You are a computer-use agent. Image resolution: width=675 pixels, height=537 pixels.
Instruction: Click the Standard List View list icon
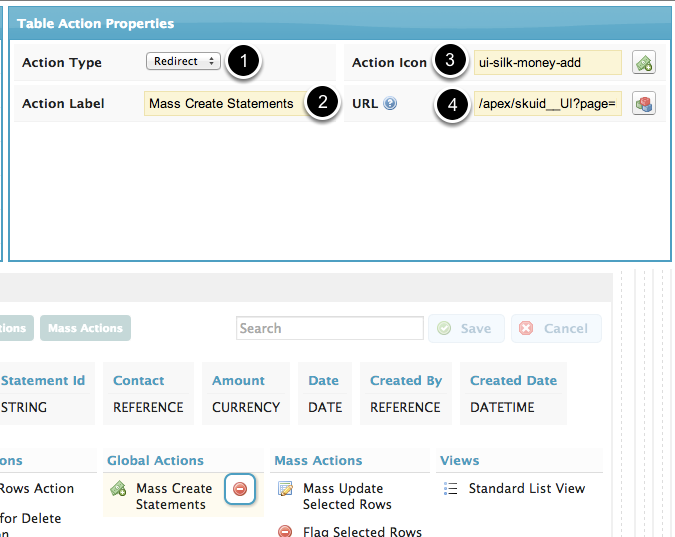pyautogui.click(x=450, y=489)
